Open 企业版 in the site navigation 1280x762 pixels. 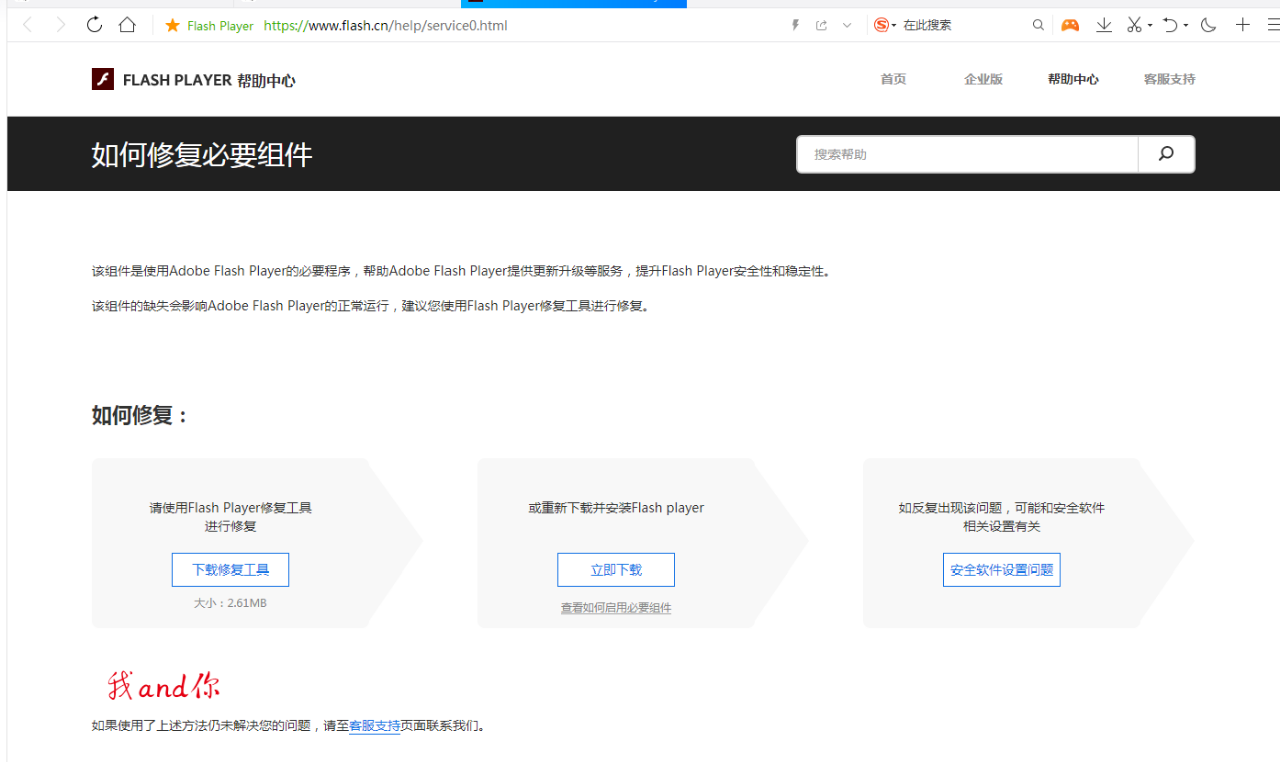click(x=983, y=79)
